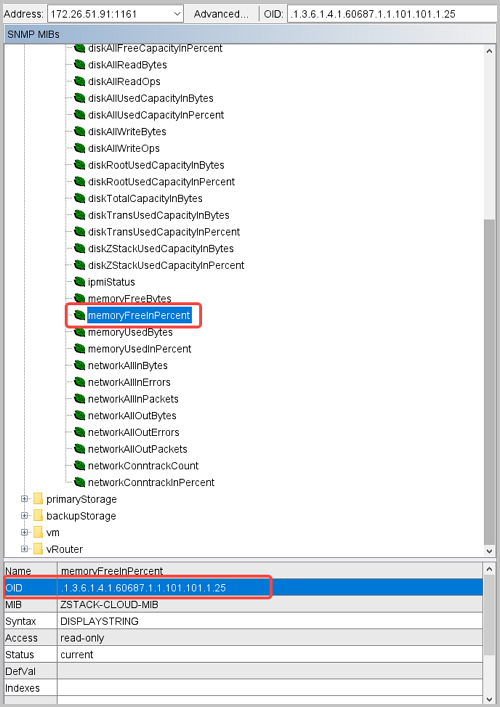
Task: Click the leaf icon next to networkAllOutErrors
Action: pos(79,432)
